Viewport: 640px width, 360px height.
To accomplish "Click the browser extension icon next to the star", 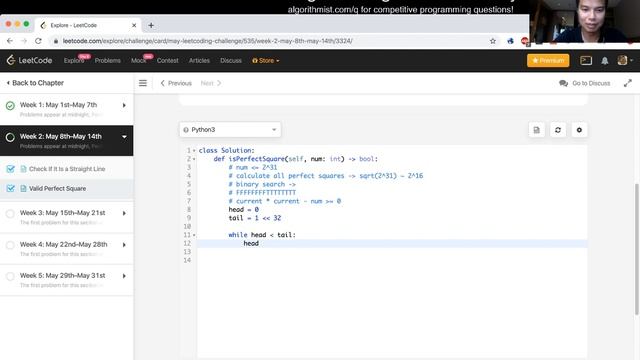I will pyautogui.click(x=510, y=41).
